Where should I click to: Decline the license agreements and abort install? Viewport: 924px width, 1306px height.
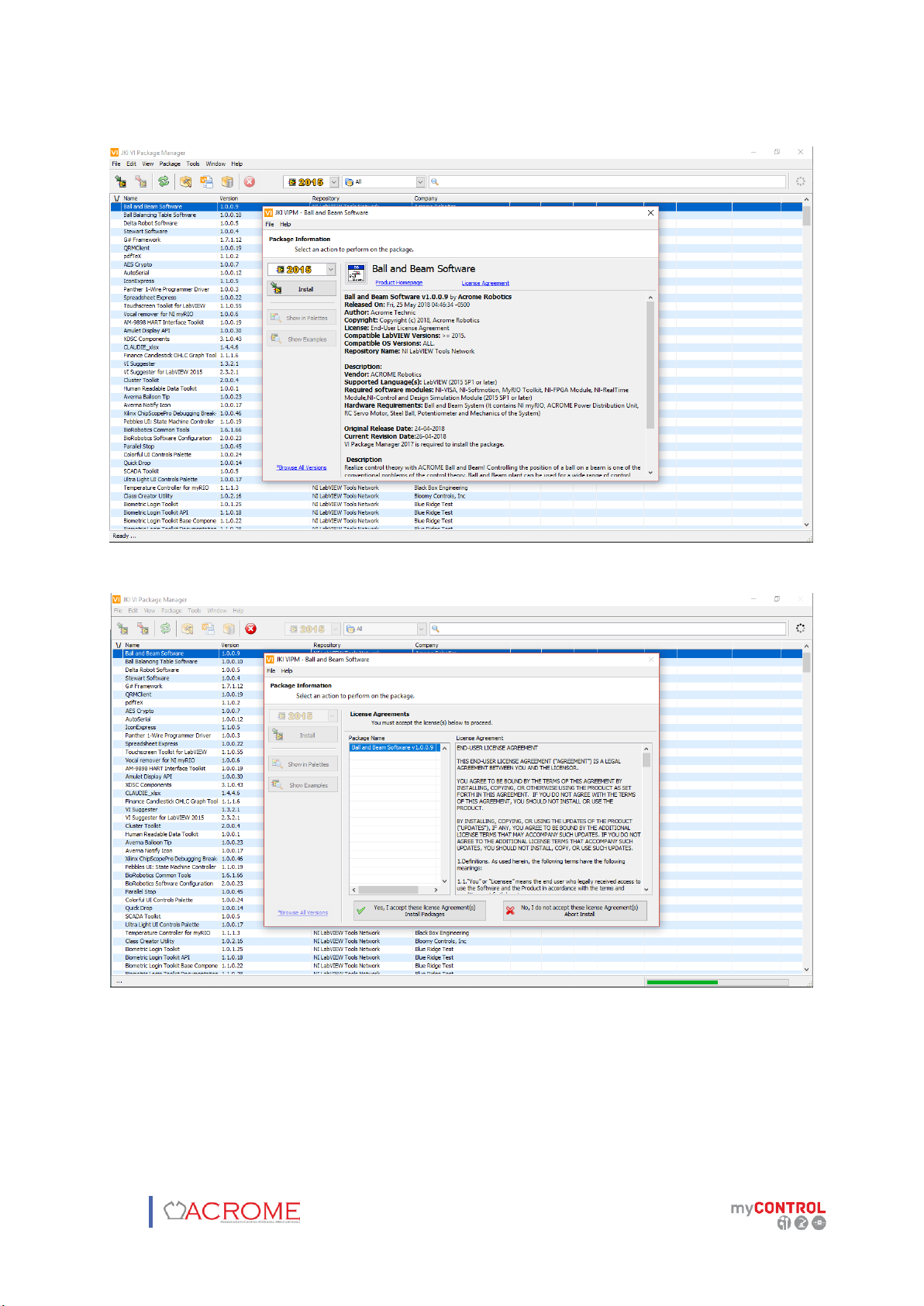coord(574,910)
